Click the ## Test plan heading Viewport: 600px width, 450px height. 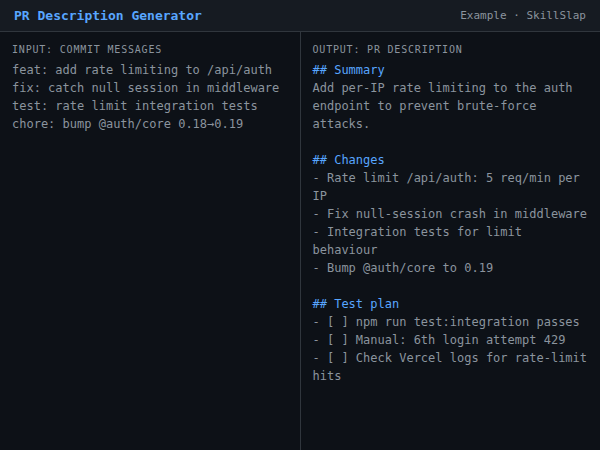[x=355, y=304]
